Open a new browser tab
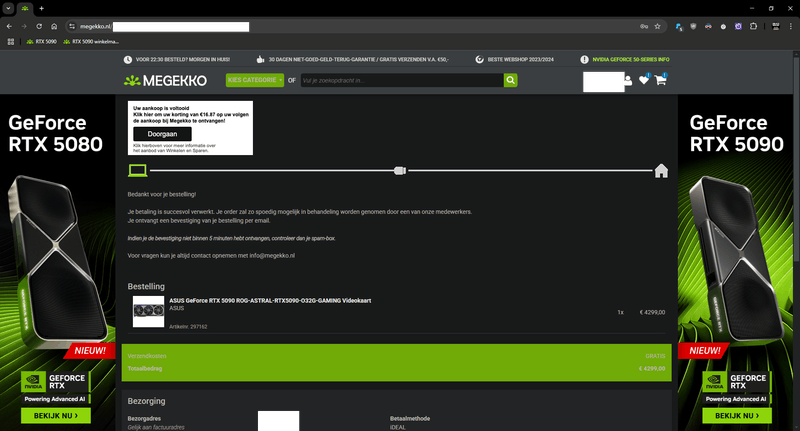 [x=41, y=8]
